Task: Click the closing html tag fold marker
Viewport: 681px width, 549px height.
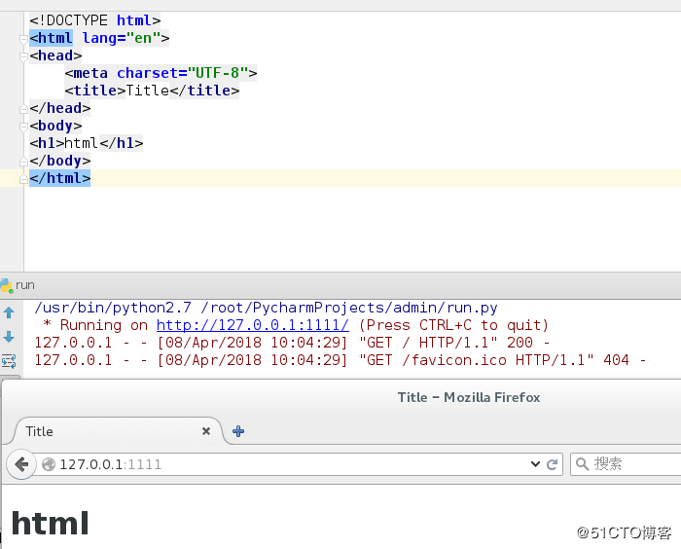Action: click(x=23, y=179)
